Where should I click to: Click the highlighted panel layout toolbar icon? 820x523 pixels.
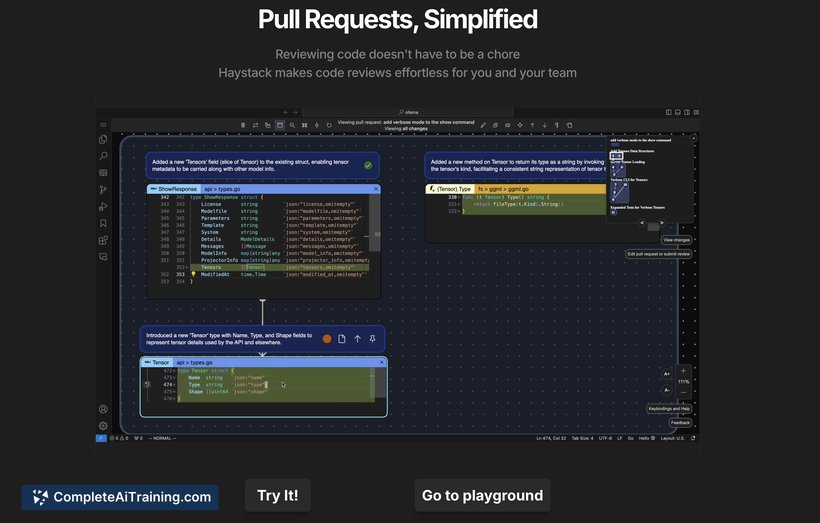(x=280, y=126)
